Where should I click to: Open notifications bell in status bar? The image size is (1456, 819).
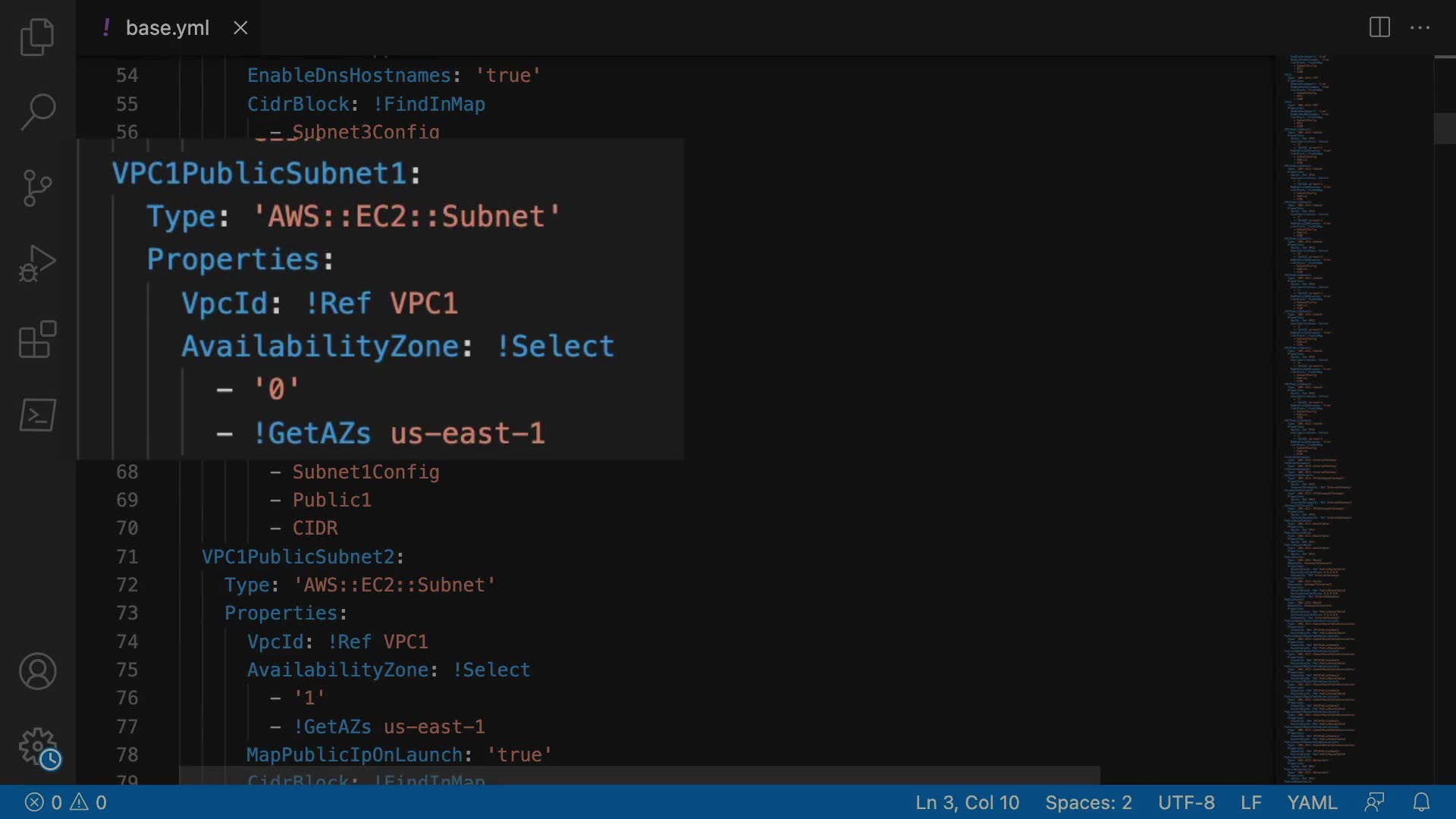tap(1421, 802)
